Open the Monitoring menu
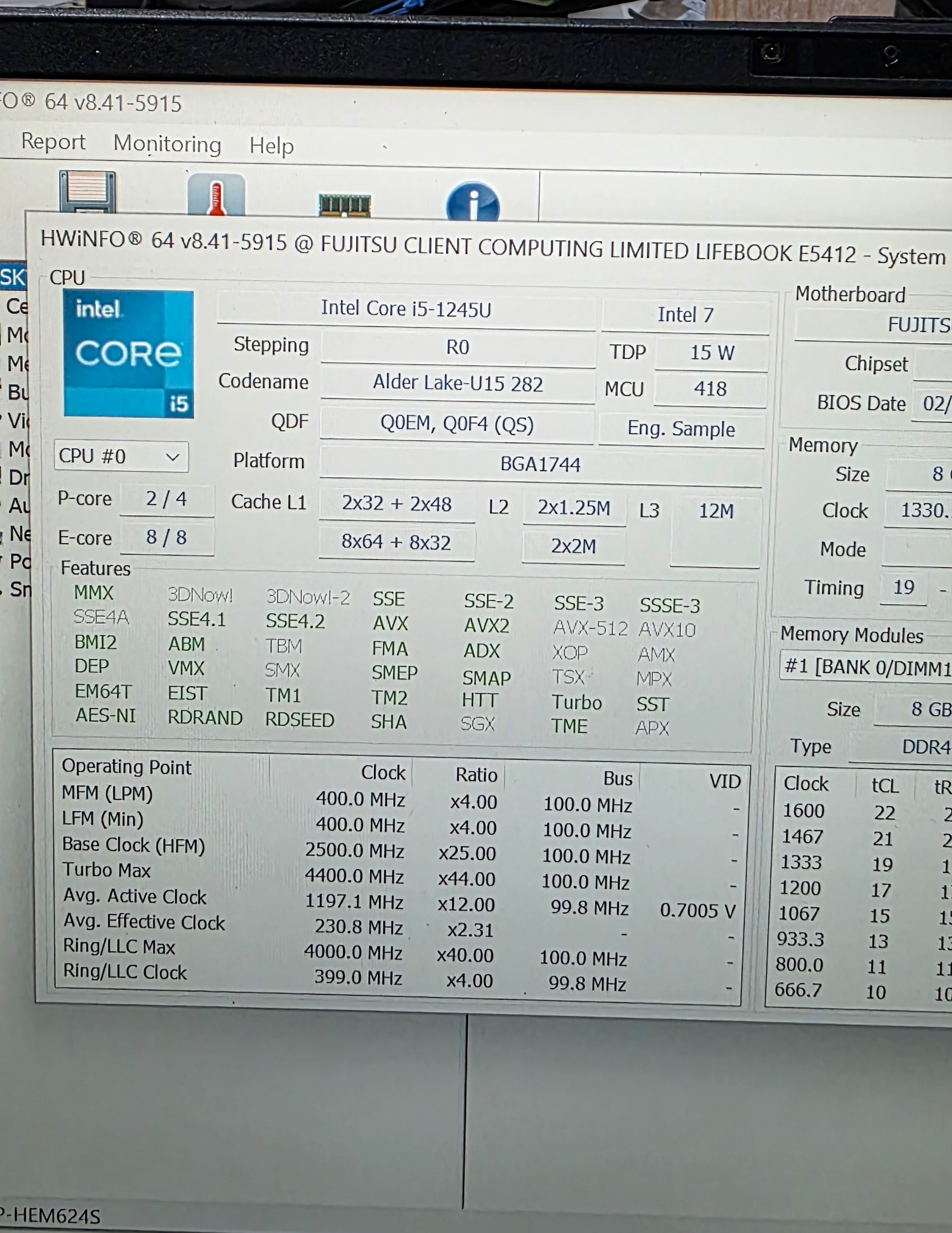 tap(167, 144)
